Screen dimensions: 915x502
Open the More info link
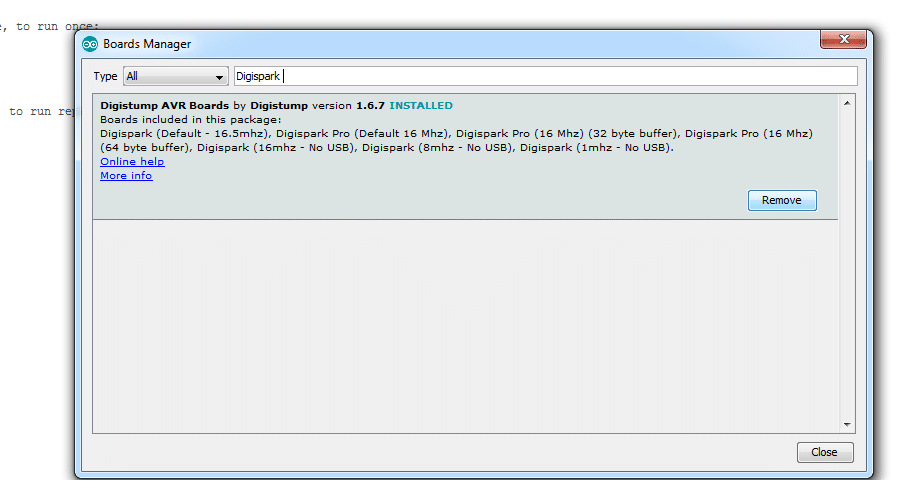(126, 176)
